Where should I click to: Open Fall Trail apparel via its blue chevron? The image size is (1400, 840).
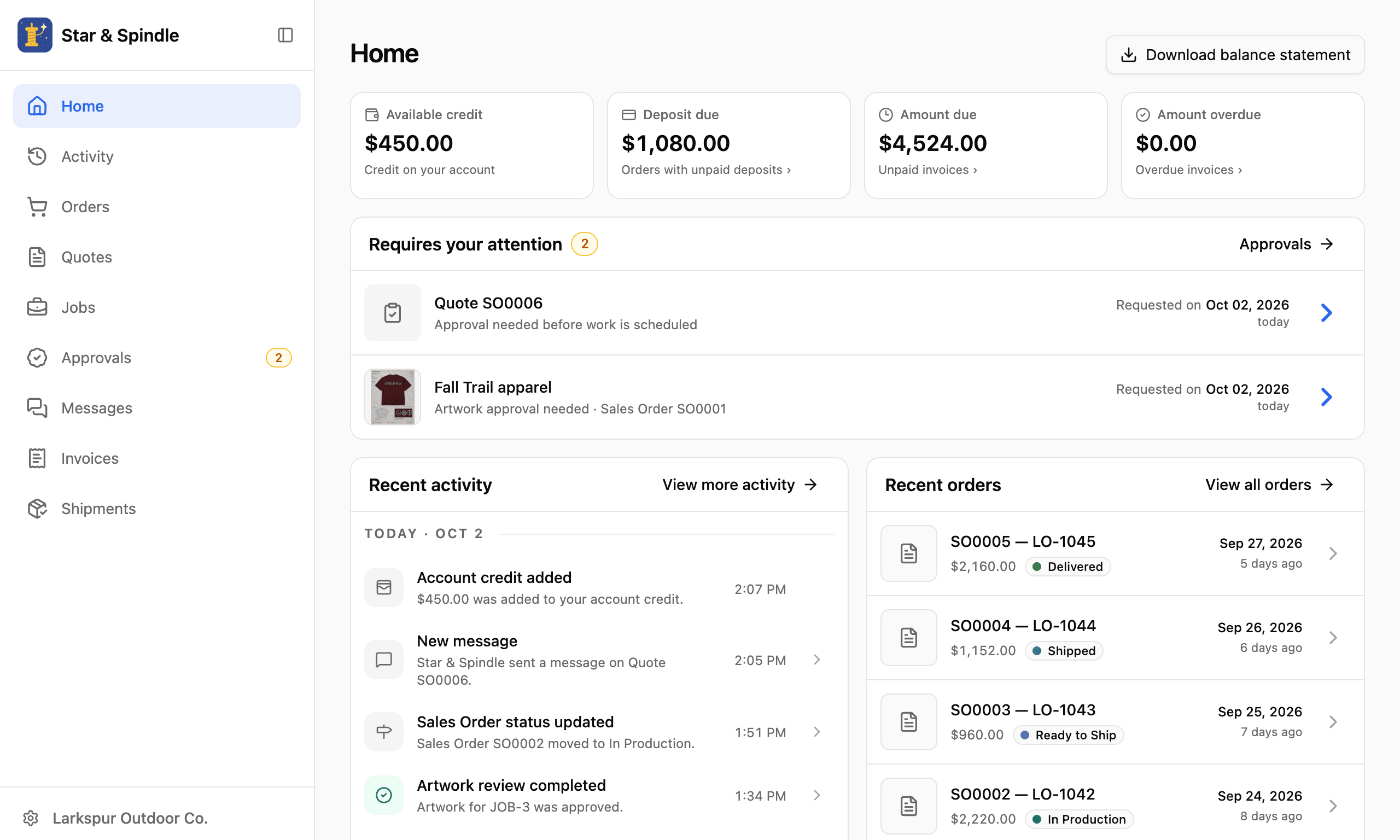pos(1327,397)
